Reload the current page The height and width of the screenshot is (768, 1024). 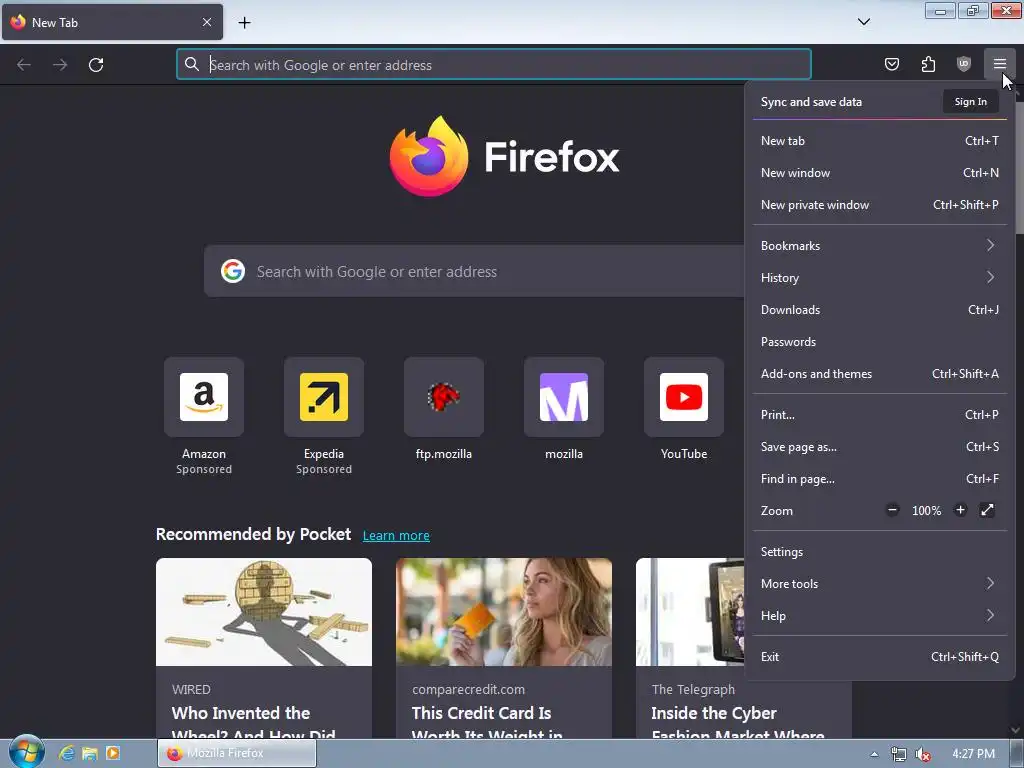coord(96,65)
